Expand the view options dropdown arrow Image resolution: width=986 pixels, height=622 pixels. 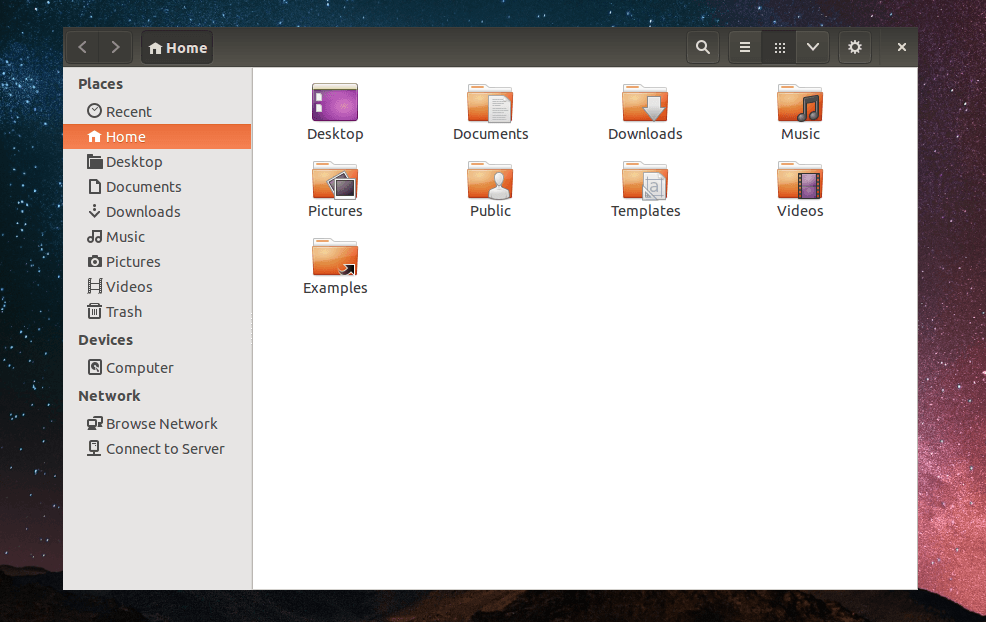[812, 47]
